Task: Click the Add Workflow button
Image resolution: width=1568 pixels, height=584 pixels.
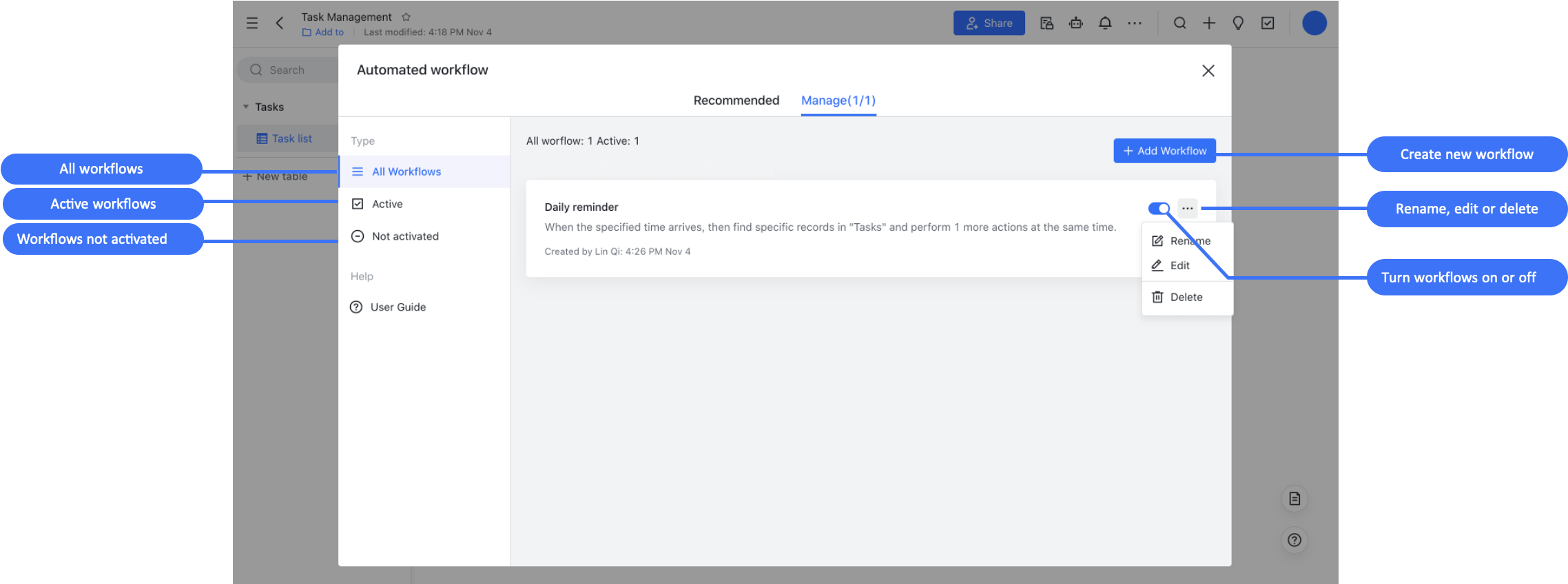Action: click(1164, 151)
